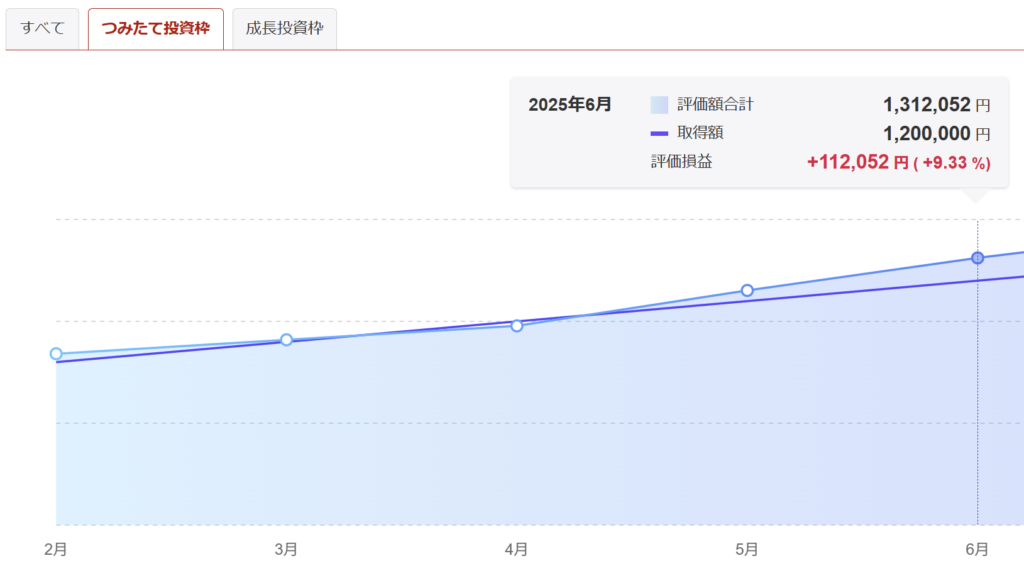Select the 4月 data point on chart
Screen dimensions: 1024x573
click(x=517, y=325)
